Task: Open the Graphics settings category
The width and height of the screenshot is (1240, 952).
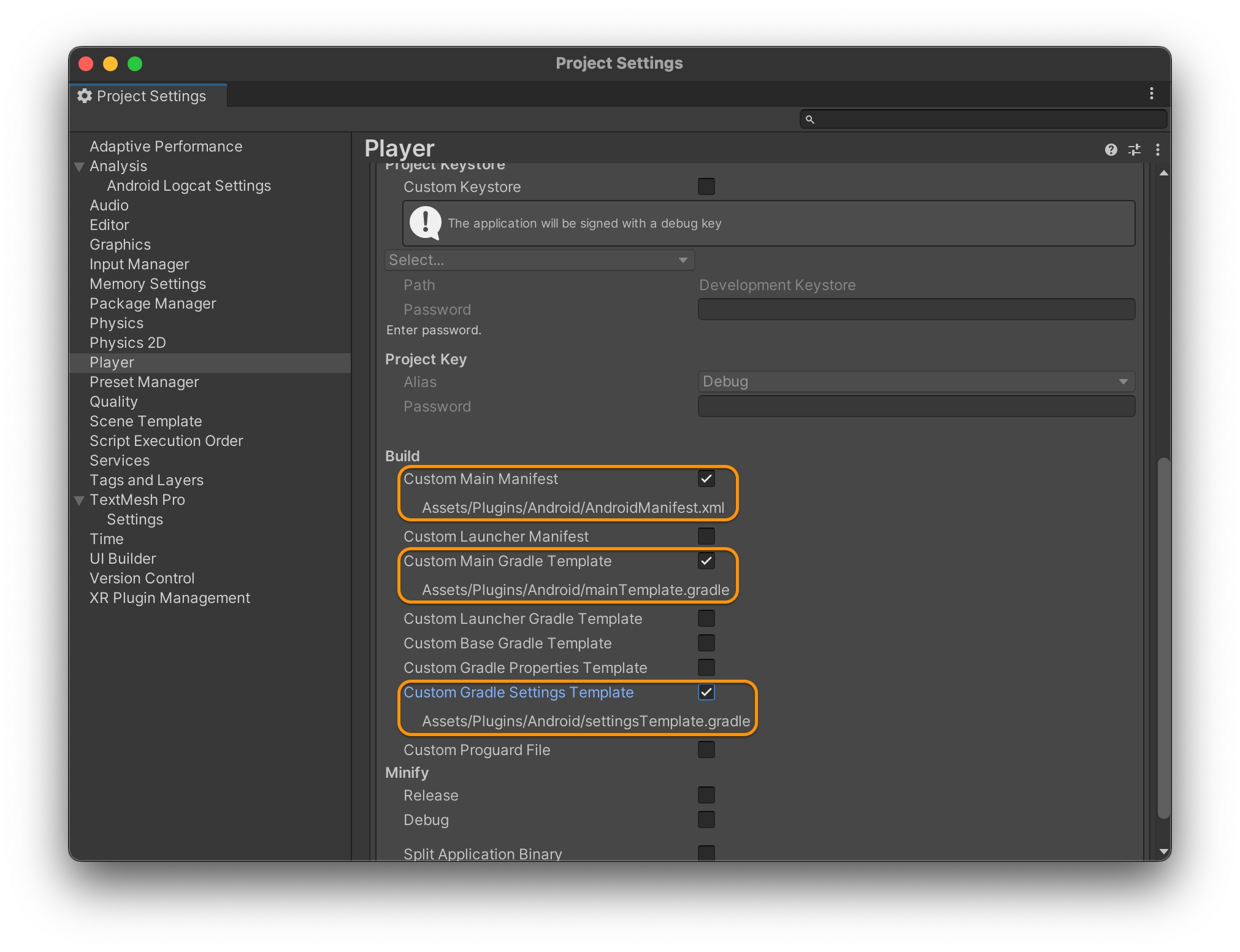Action: [120, 245]
